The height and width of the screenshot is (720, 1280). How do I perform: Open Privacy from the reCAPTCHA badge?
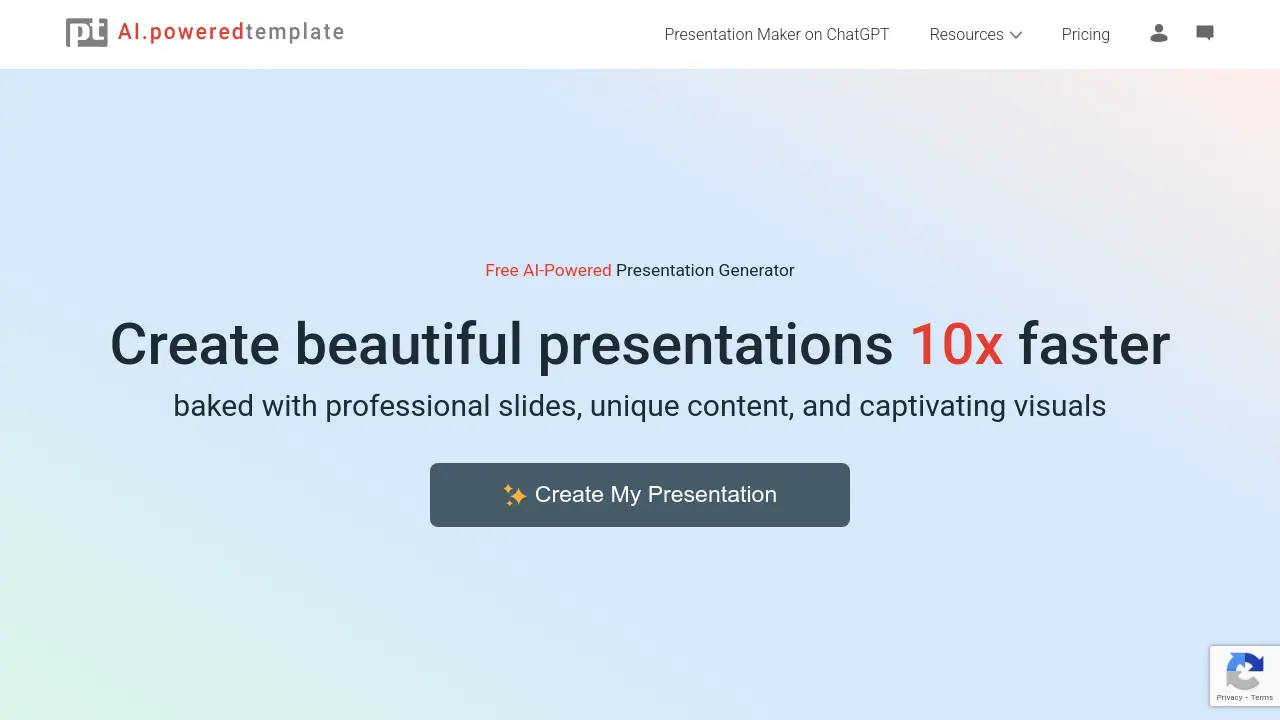click(1231, 697)
